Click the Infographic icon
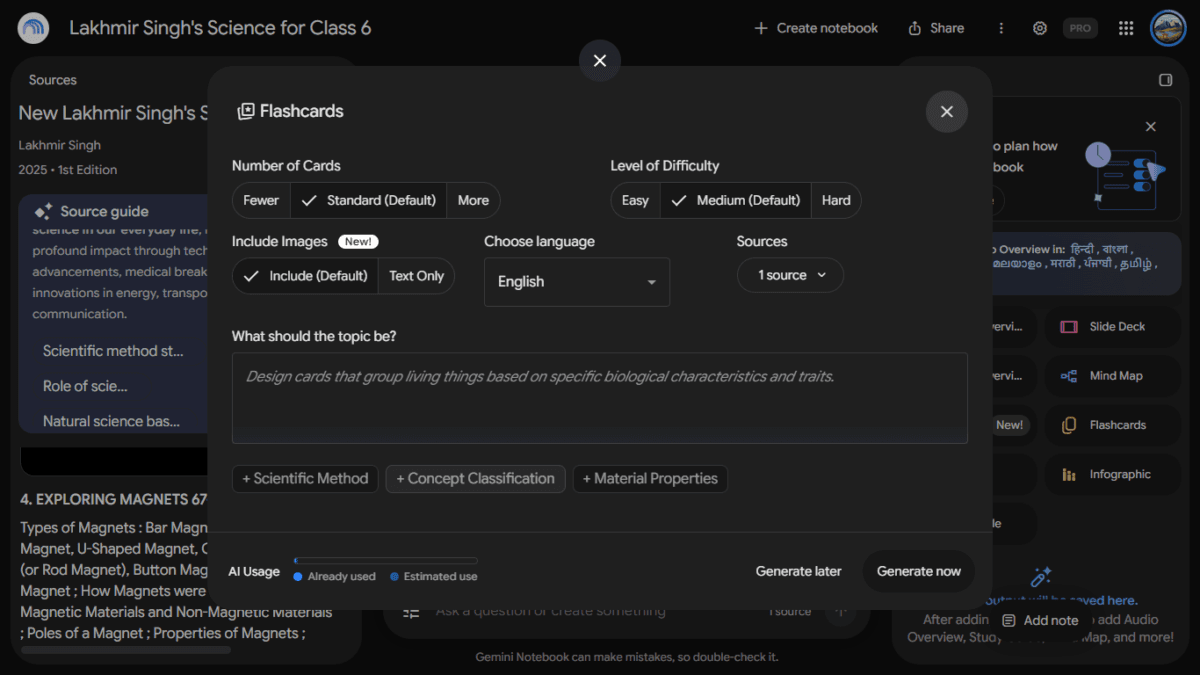Viewport: 1200px width, 675px height. click(x=1069, y=474)
